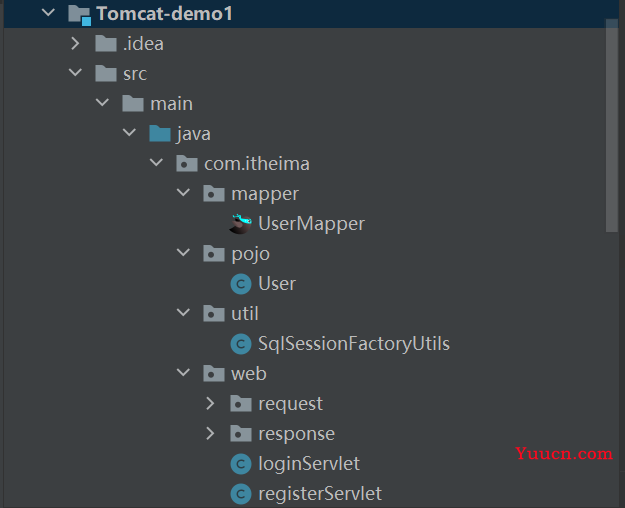Click the class icon of registerServlet
Viewport: 625px width, 508px height.
tap(241, 494)
